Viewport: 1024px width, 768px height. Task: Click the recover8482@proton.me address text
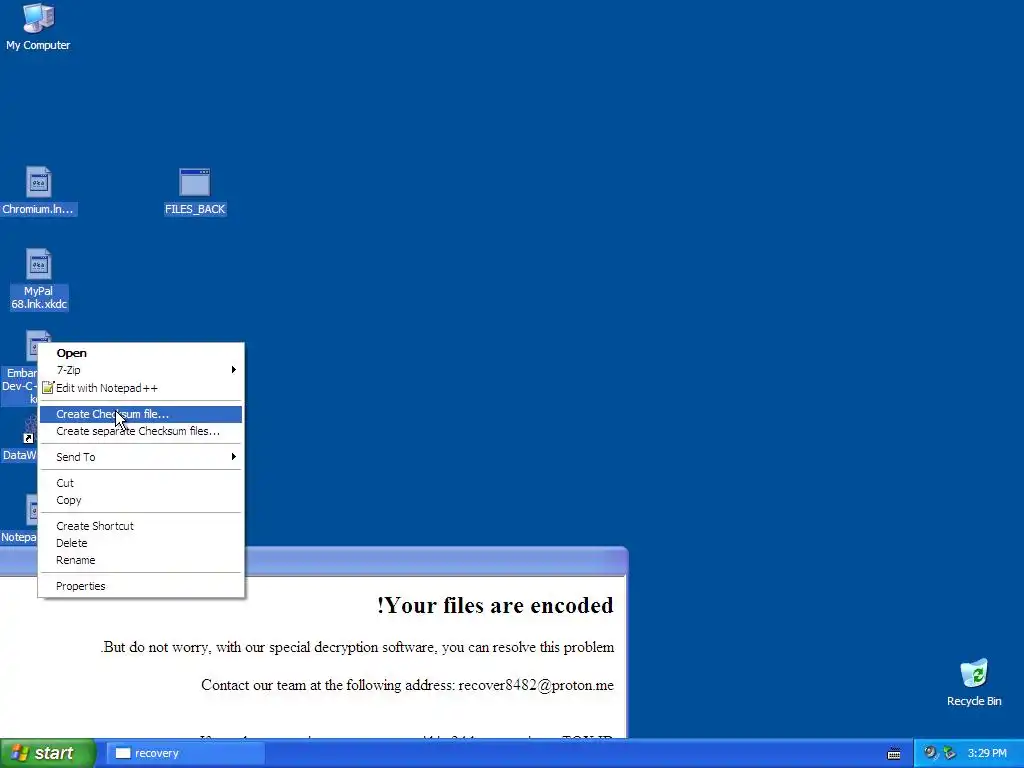point(536,685)
